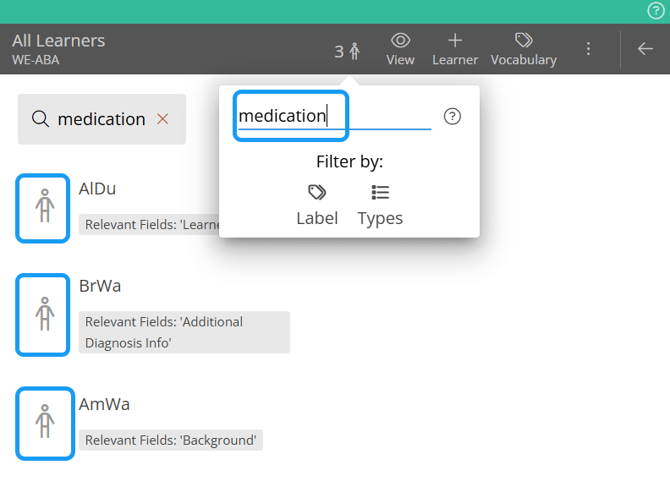The height and width of the screenshot is (487, 670).
Task: Filter by Label
Action: coord(317,205)
